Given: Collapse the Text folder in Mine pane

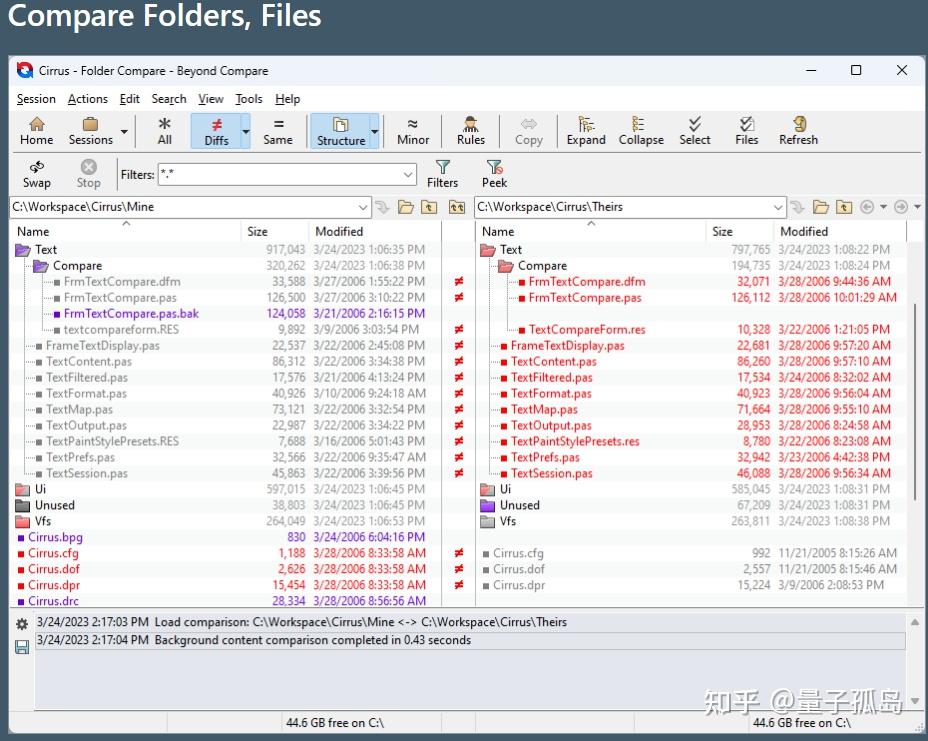Looking at the screenshot, I should (22, 250).
